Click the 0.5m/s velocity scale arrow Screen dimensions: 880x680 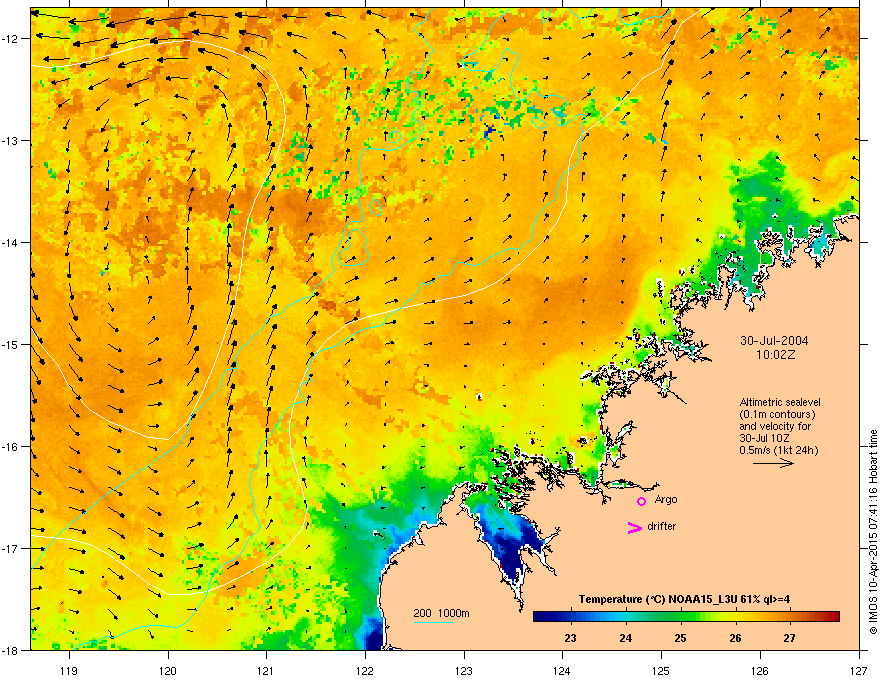[x=773, y=463]
